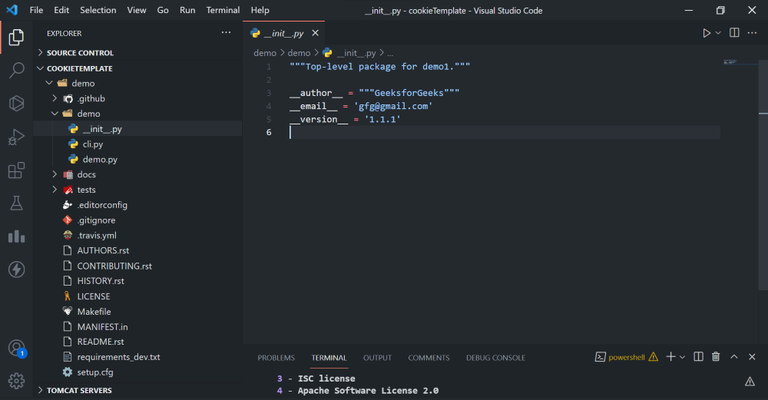Open the README.rst file
This screenshot has width=768, height=400.
(100, 341)
